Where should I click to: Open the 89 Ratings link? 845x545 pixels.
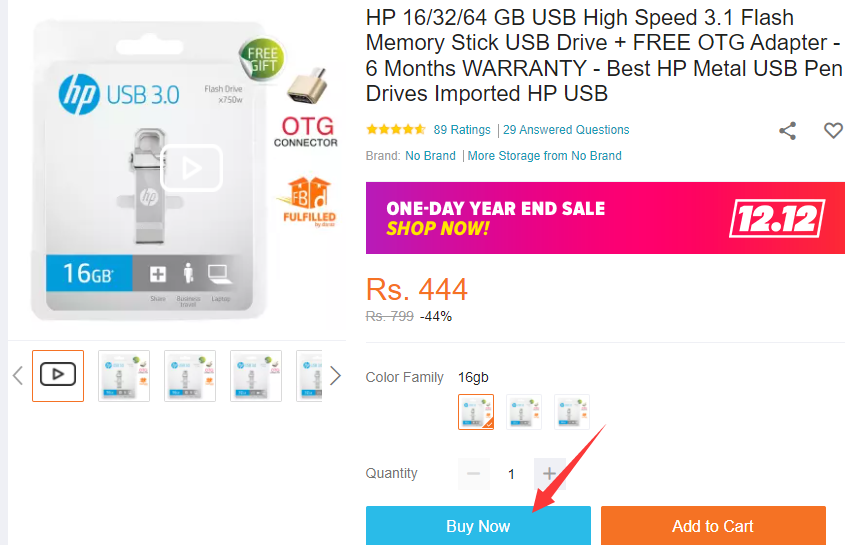pyautogui.click(x=462, y=130)
